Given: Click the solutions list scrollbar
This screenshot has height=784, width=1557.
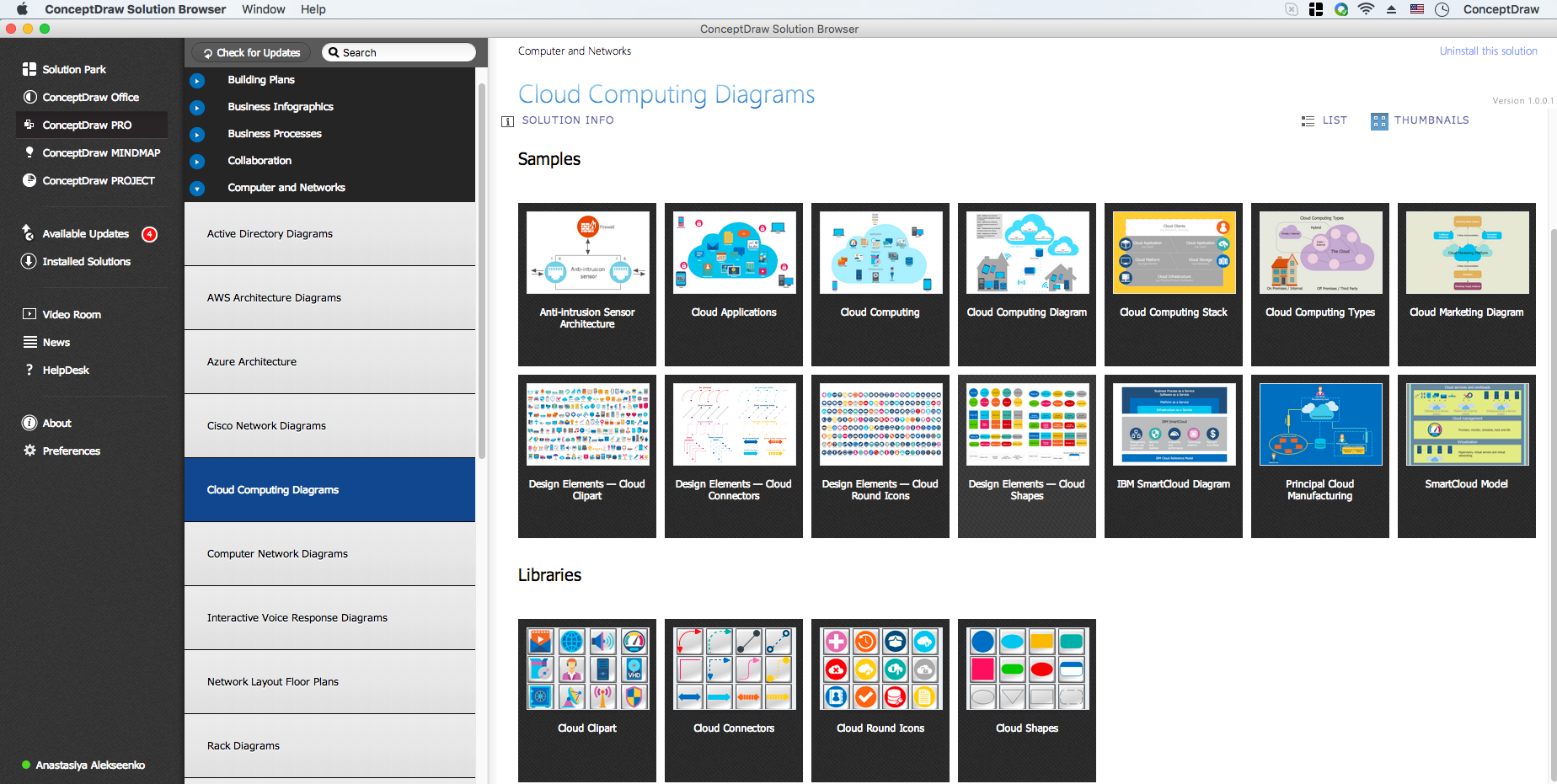Looking at the screenshot, I should [482, 269].
